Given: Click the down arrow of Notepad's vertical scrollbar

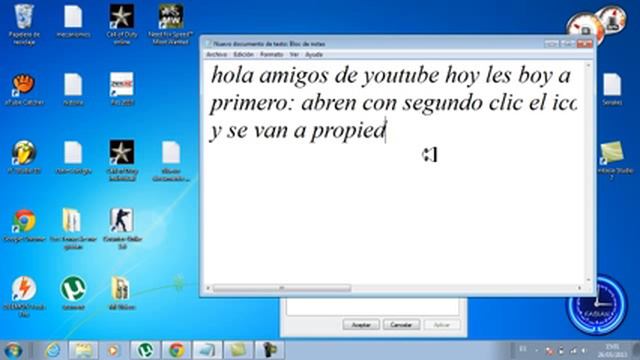Looking at the screenshot, I should [x=588, y=280].
